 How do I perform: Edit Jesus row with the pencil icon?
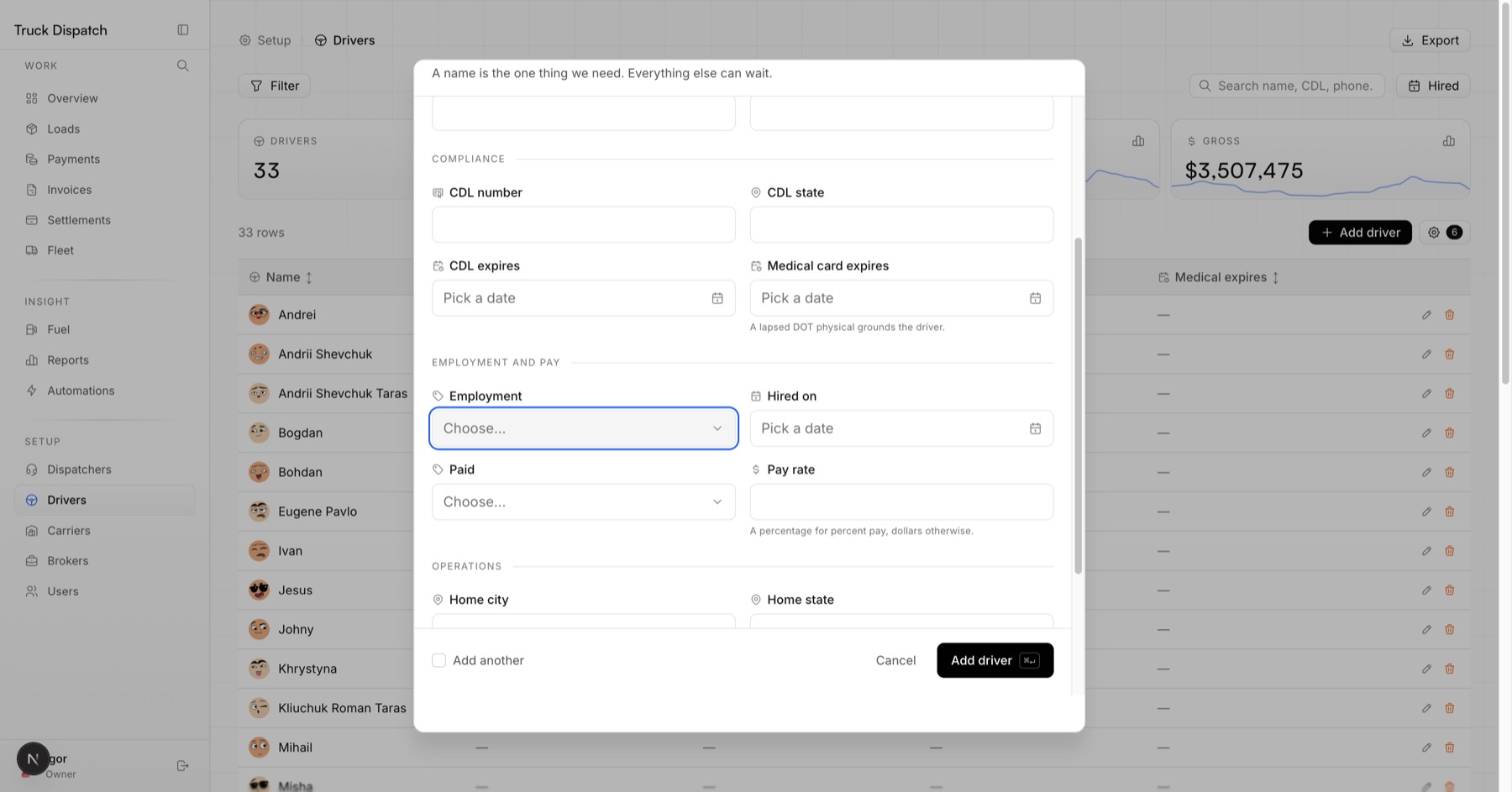pyautogui.click(x=1426, y=590)
